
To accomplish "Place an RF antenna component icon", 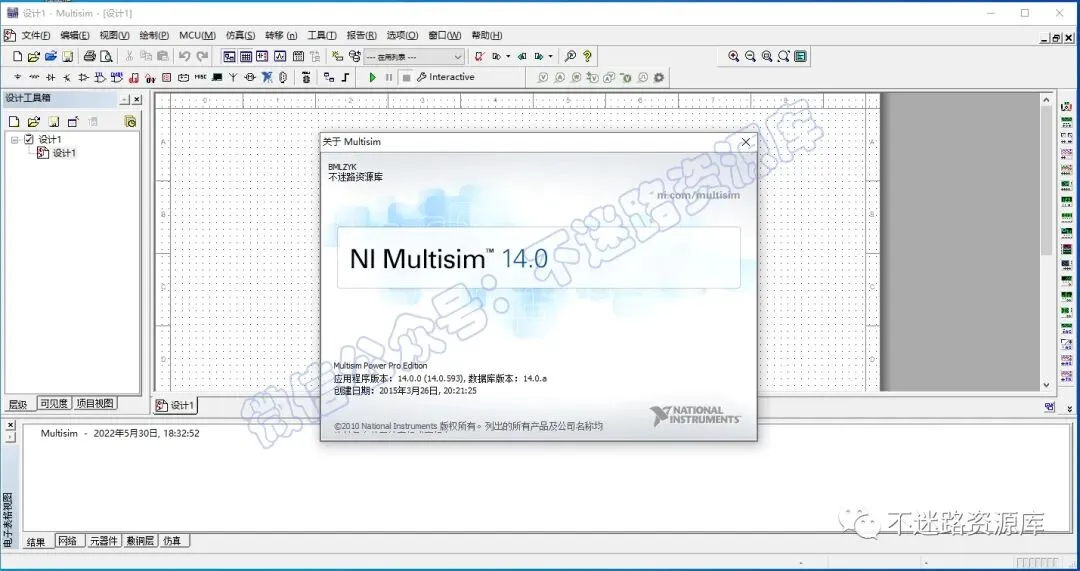I will coord(233,78).
